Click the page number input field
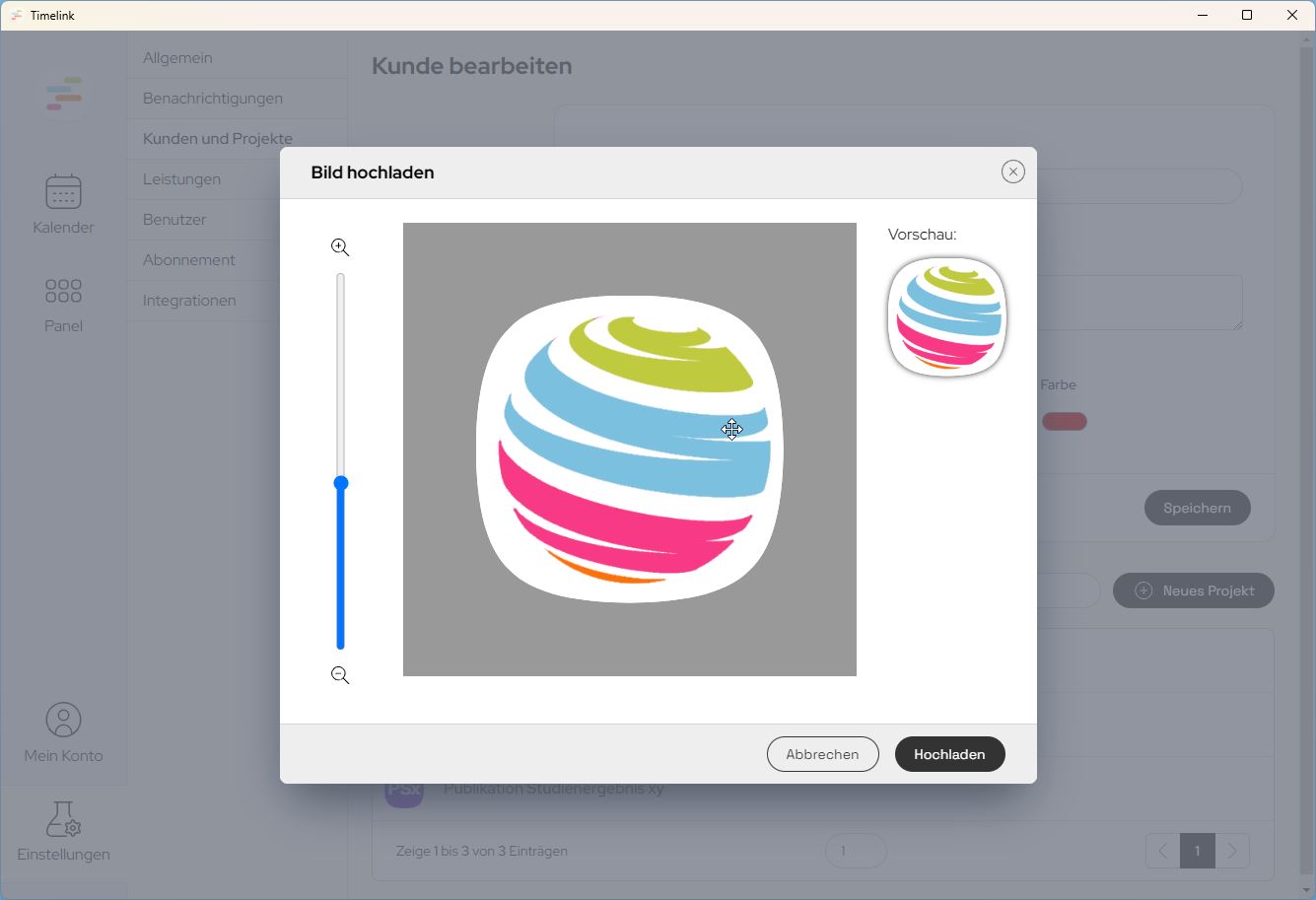This screenshot has height=900, width=1316. pyautogui.click(x=856, y=851)
